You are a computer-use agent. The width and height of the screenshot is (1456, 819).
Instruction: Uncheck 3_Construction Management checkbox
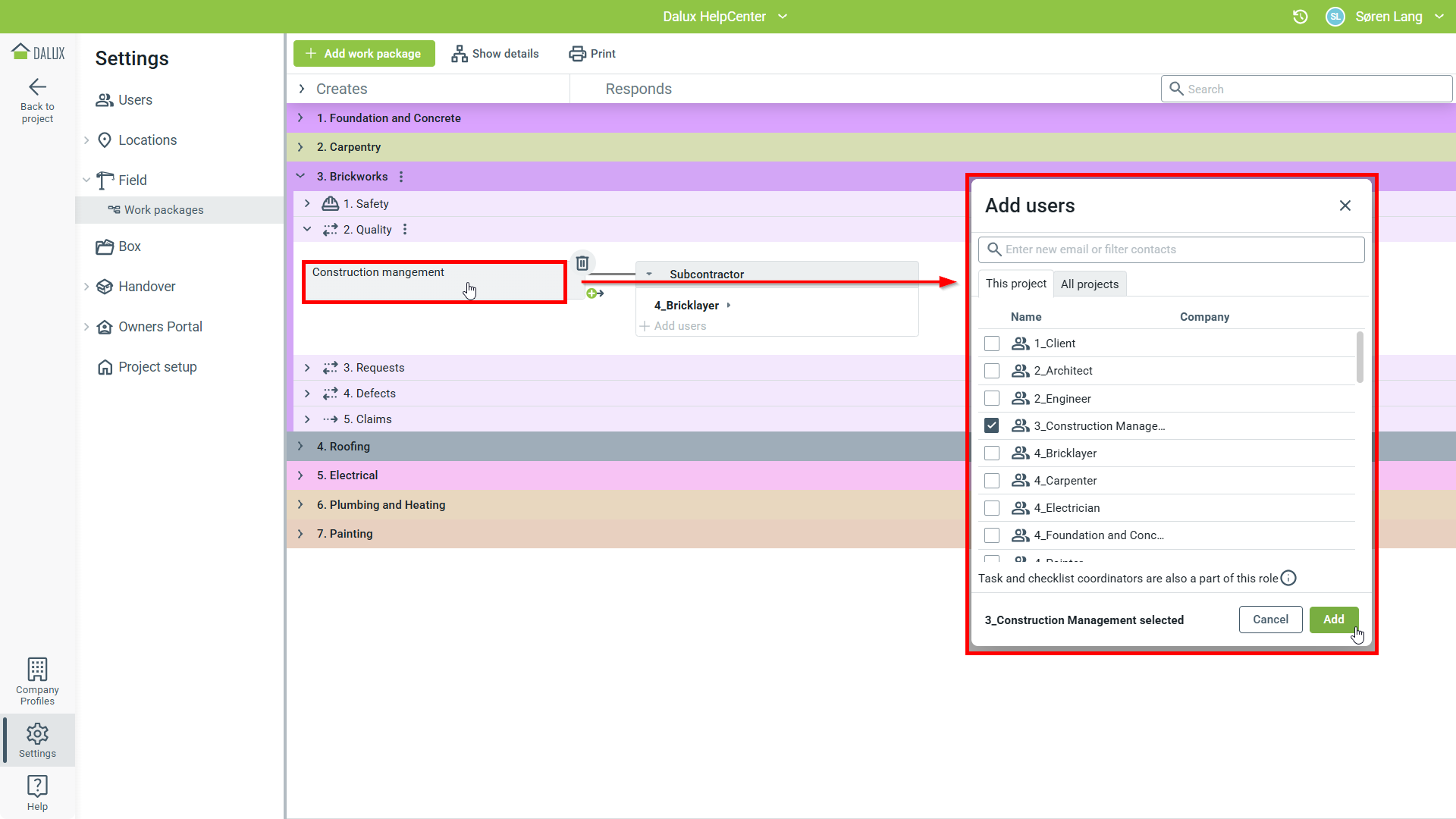click(991, 426)
